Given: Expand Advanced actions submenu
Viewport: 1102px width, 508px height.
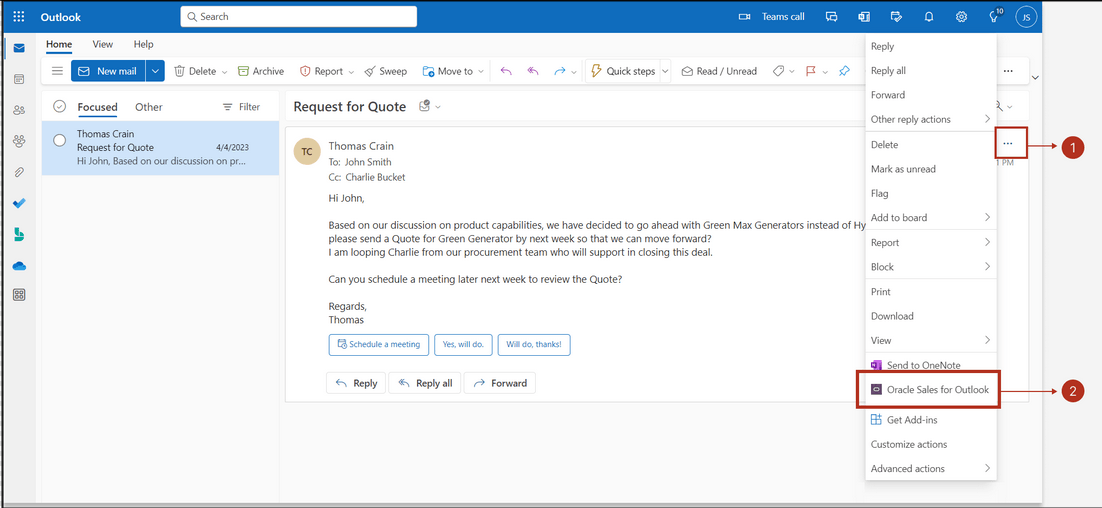Looking at the screenshot, I should click(931, 468).
